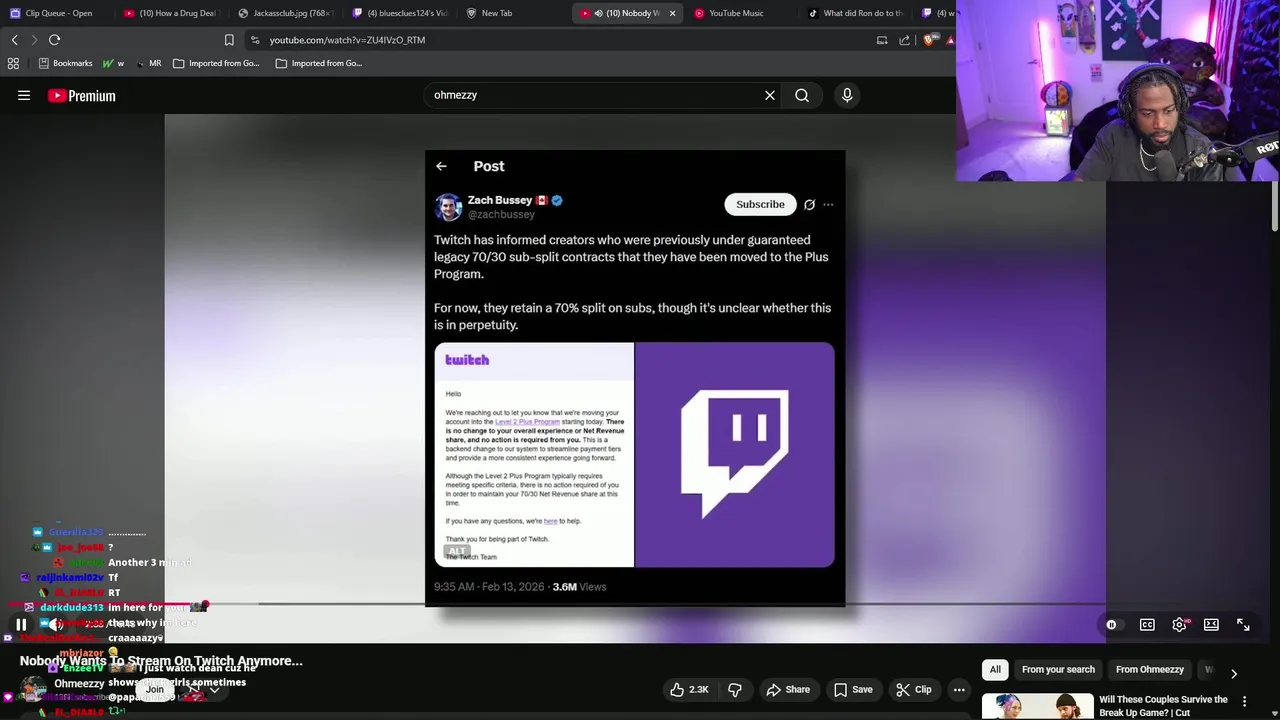Image resolution: width=1280 pixels, height=720 pixels.
Task: Go to YouTube Premium home logo
Action: coord(82,96)
